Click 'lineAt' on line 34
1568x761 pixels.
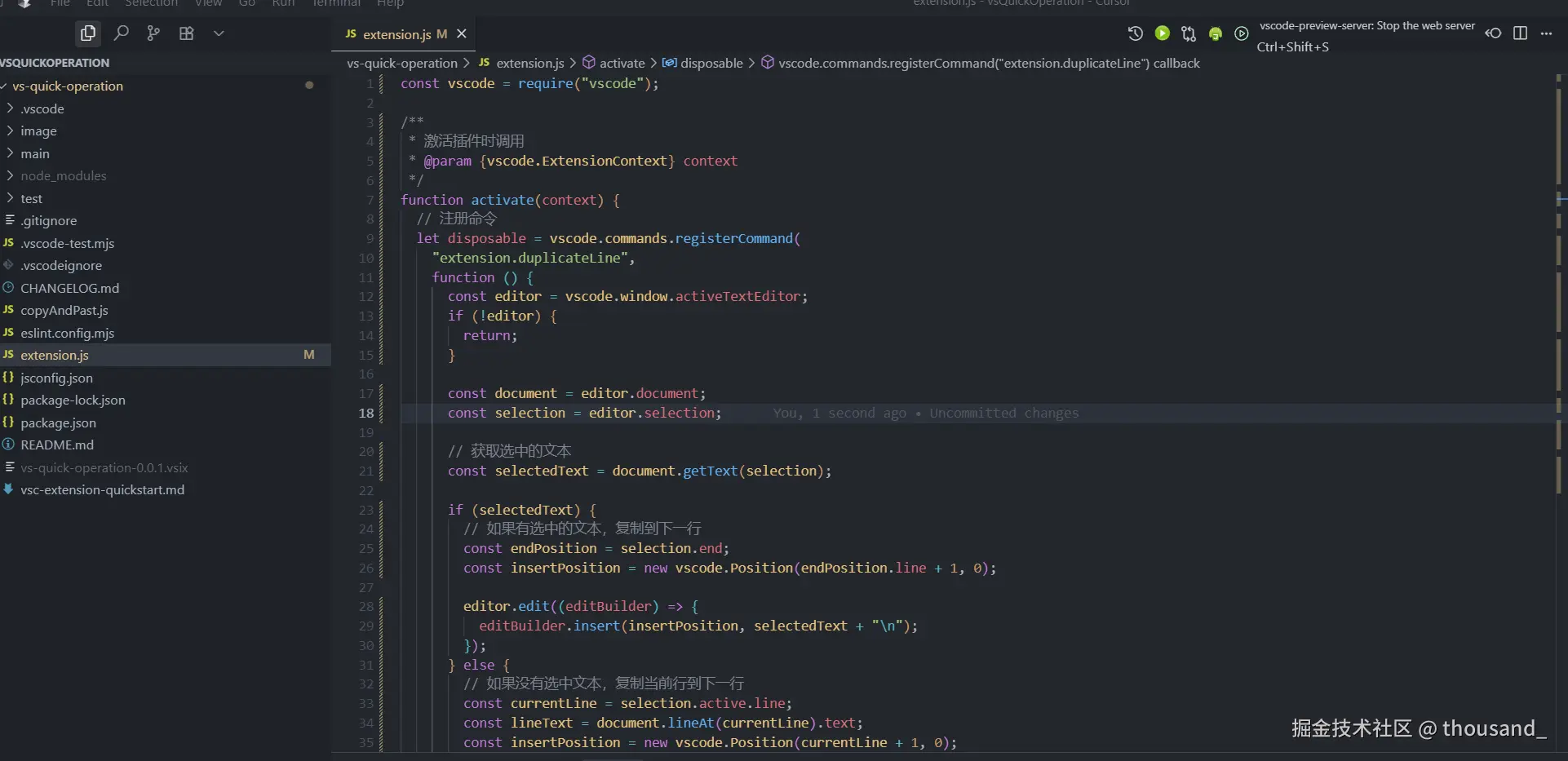[690, 723]
